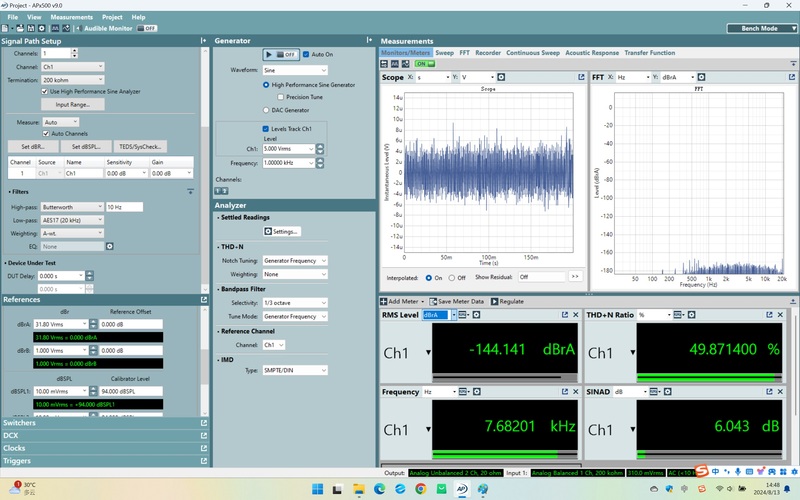Pop out the THD+N Ratio meter

tap(771, 315)
